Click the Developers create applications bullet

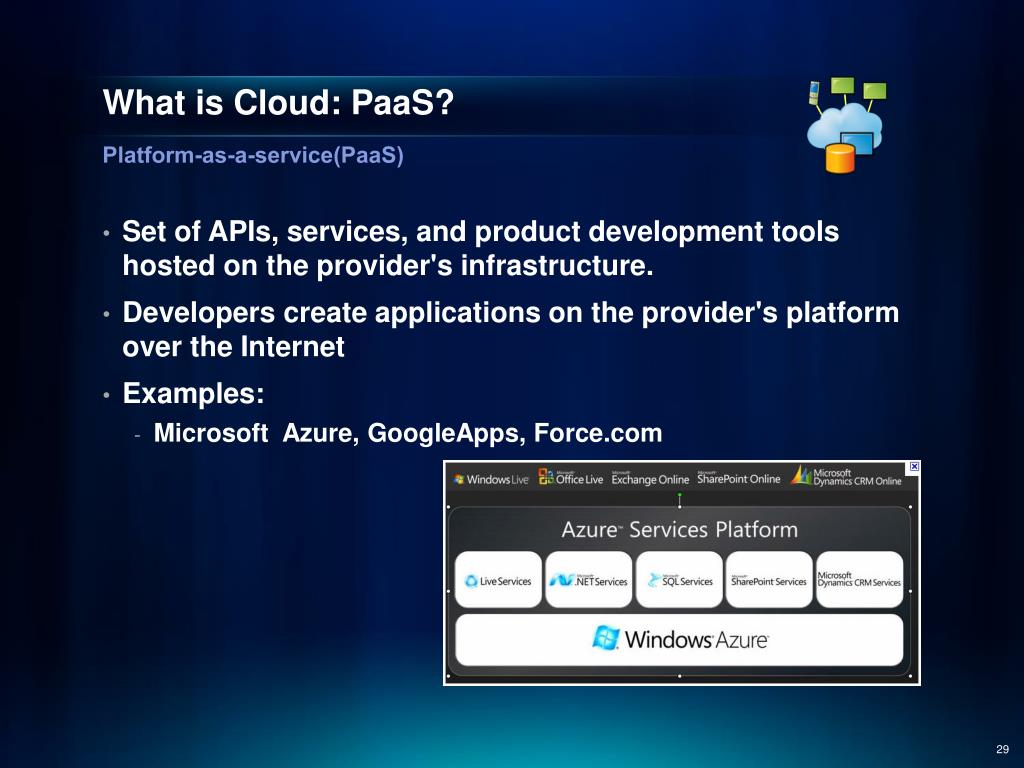pyautogui.click(x=511, y=329)
